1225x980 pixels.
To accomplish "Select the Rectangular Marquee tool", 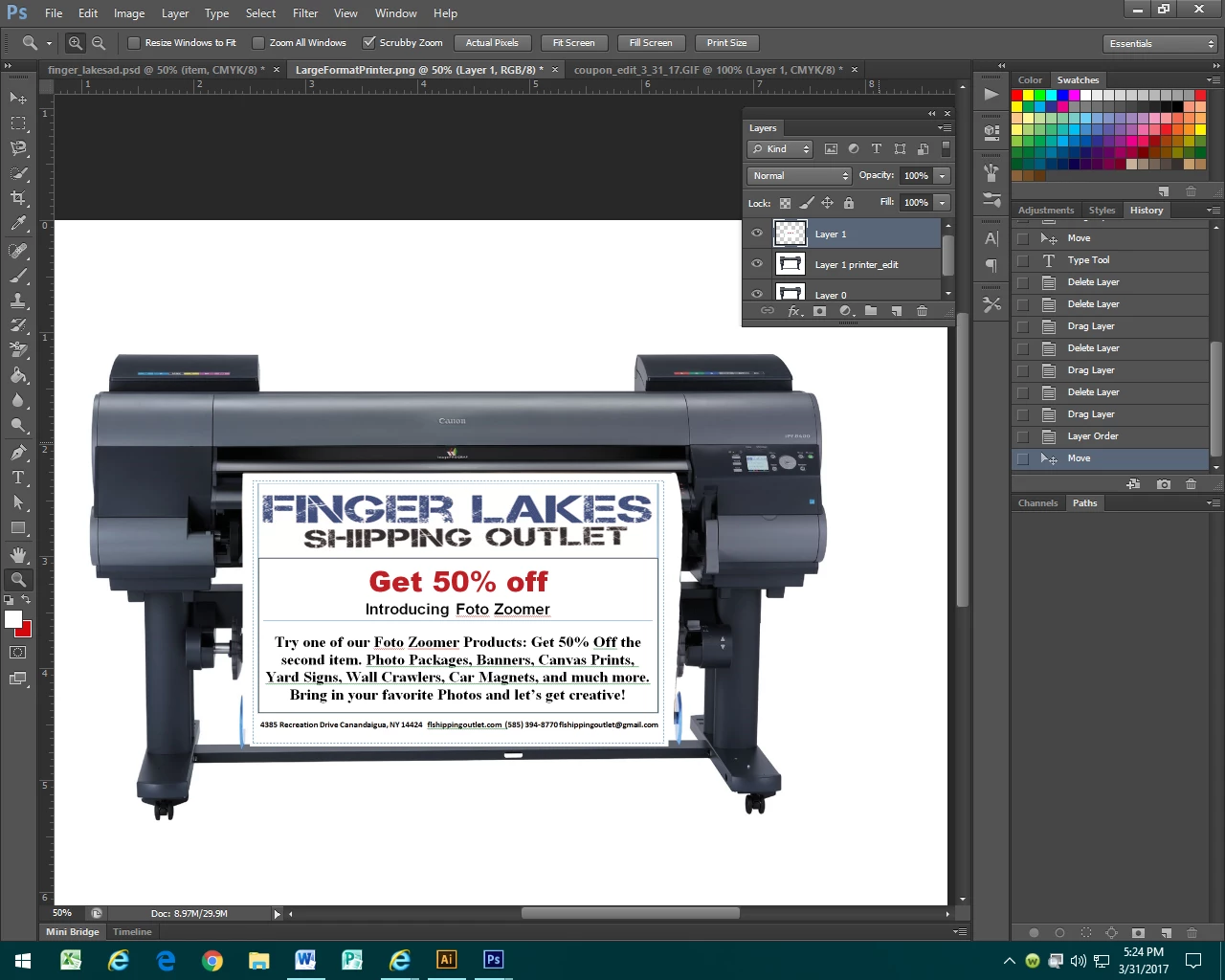I will click(18, 122).
